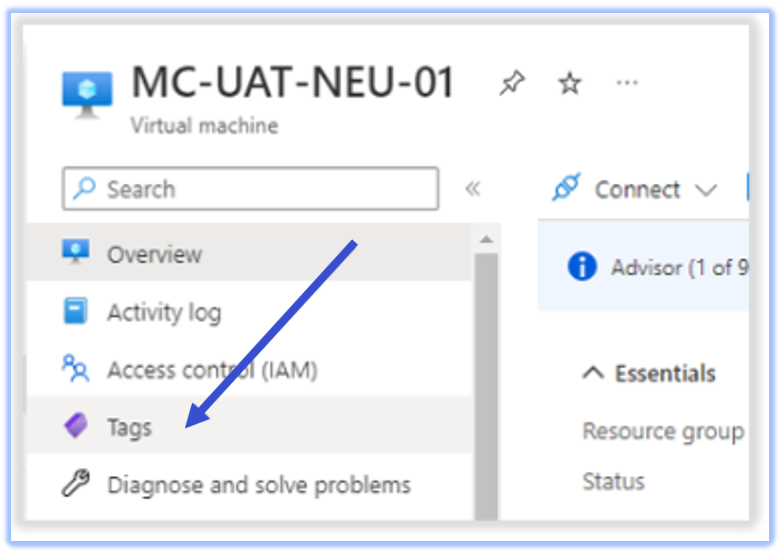Click the blue Advisor info icon
Viewport: 782px width, 554px height.
[x=582, y=267]
